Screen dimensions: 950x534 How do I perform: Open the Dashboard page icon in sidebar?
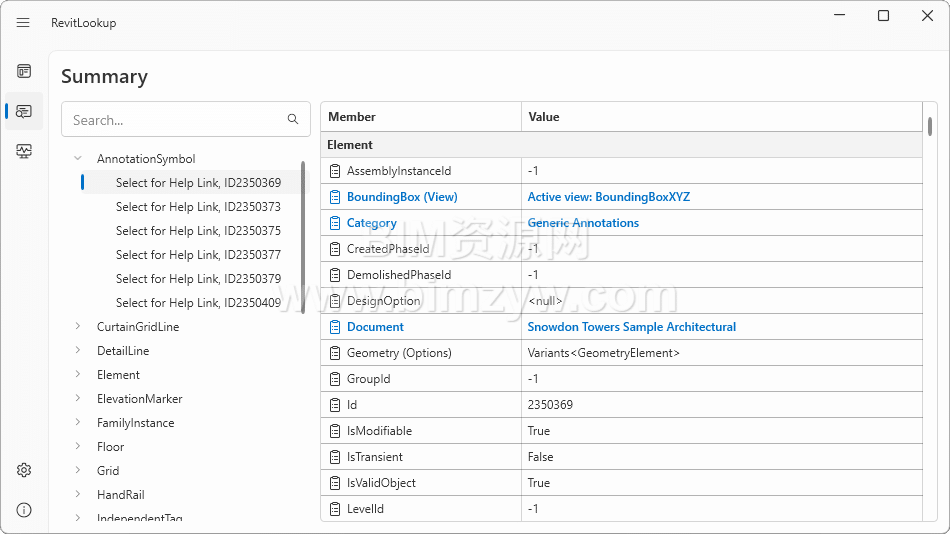tap(24, 71)
